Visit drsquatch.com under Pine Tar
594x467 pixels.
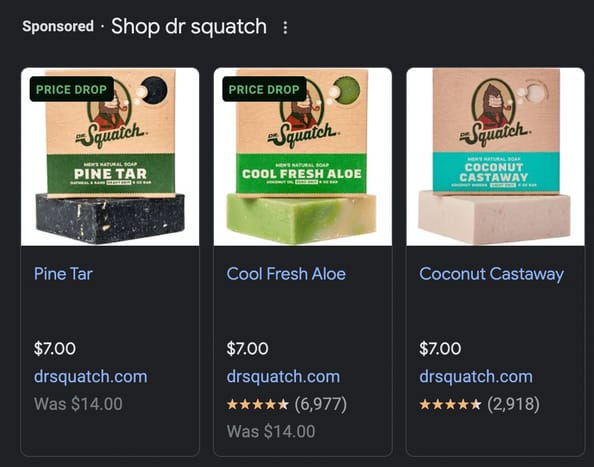pos(91,377)
